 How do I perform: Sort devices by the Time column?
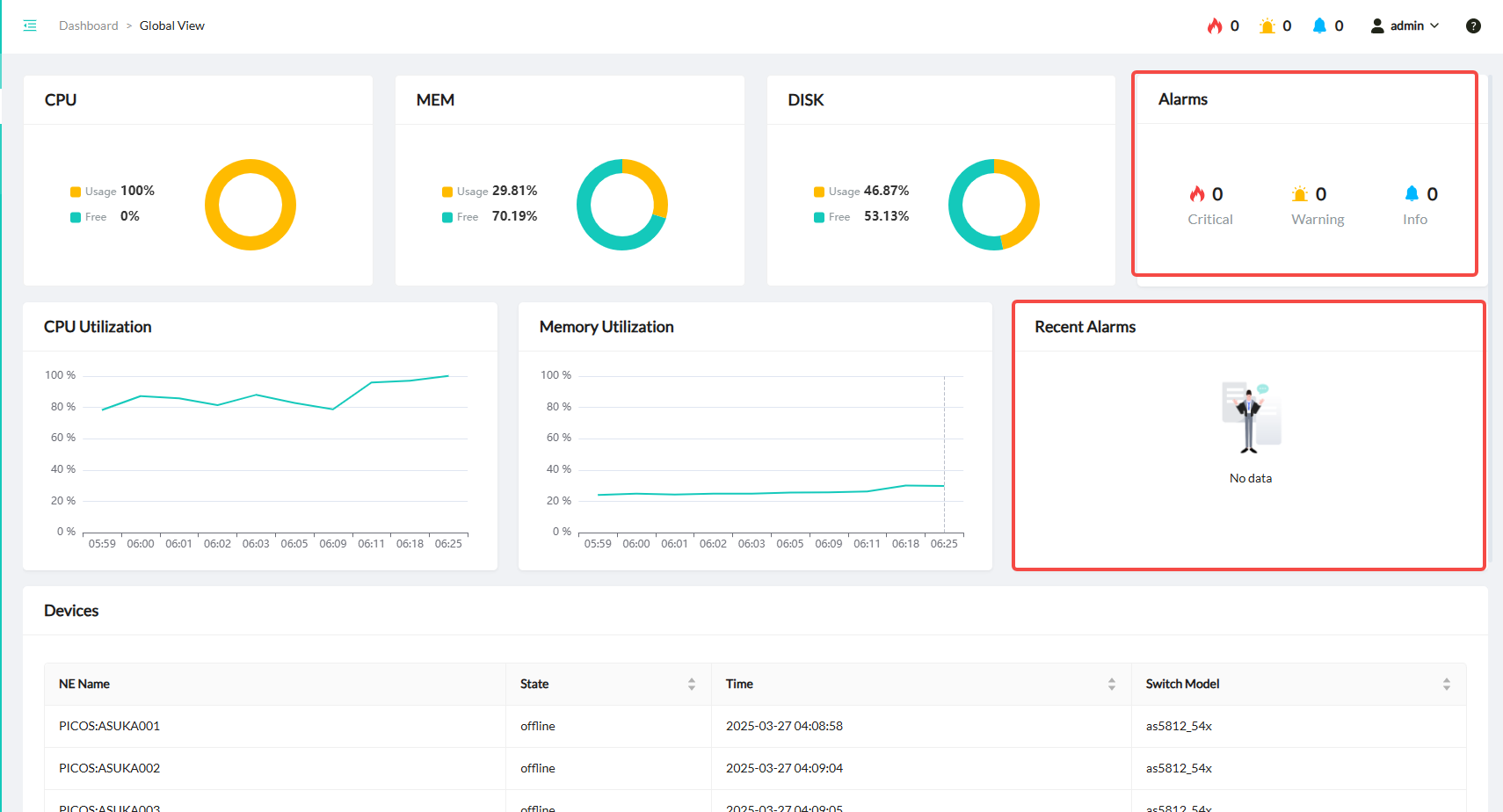coord(1111,684)
